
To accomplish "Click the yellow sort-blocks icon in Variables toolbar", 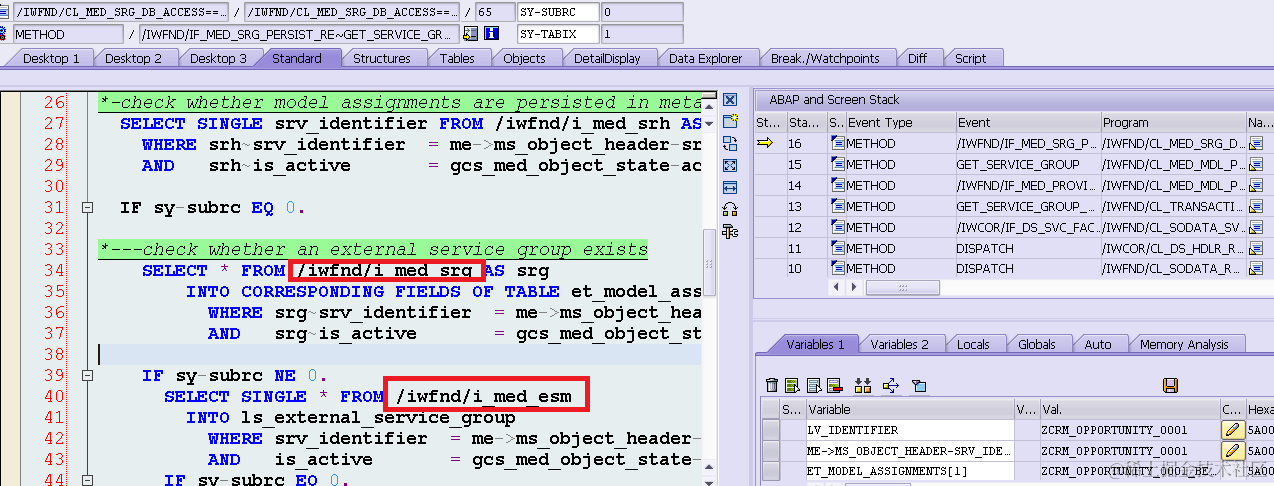I will point(863,385).
